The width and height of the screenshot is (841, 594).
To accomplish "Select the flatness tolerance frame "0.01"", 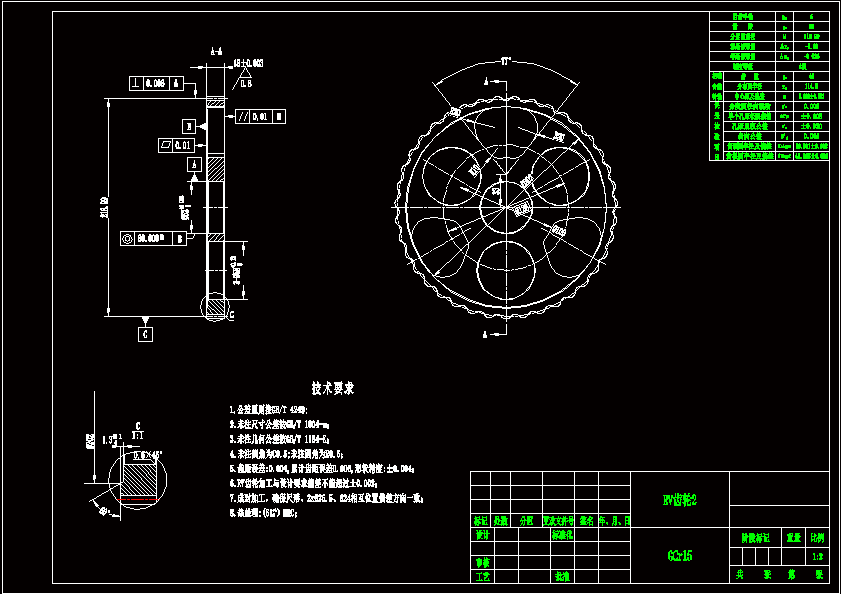I will (176, 145).
